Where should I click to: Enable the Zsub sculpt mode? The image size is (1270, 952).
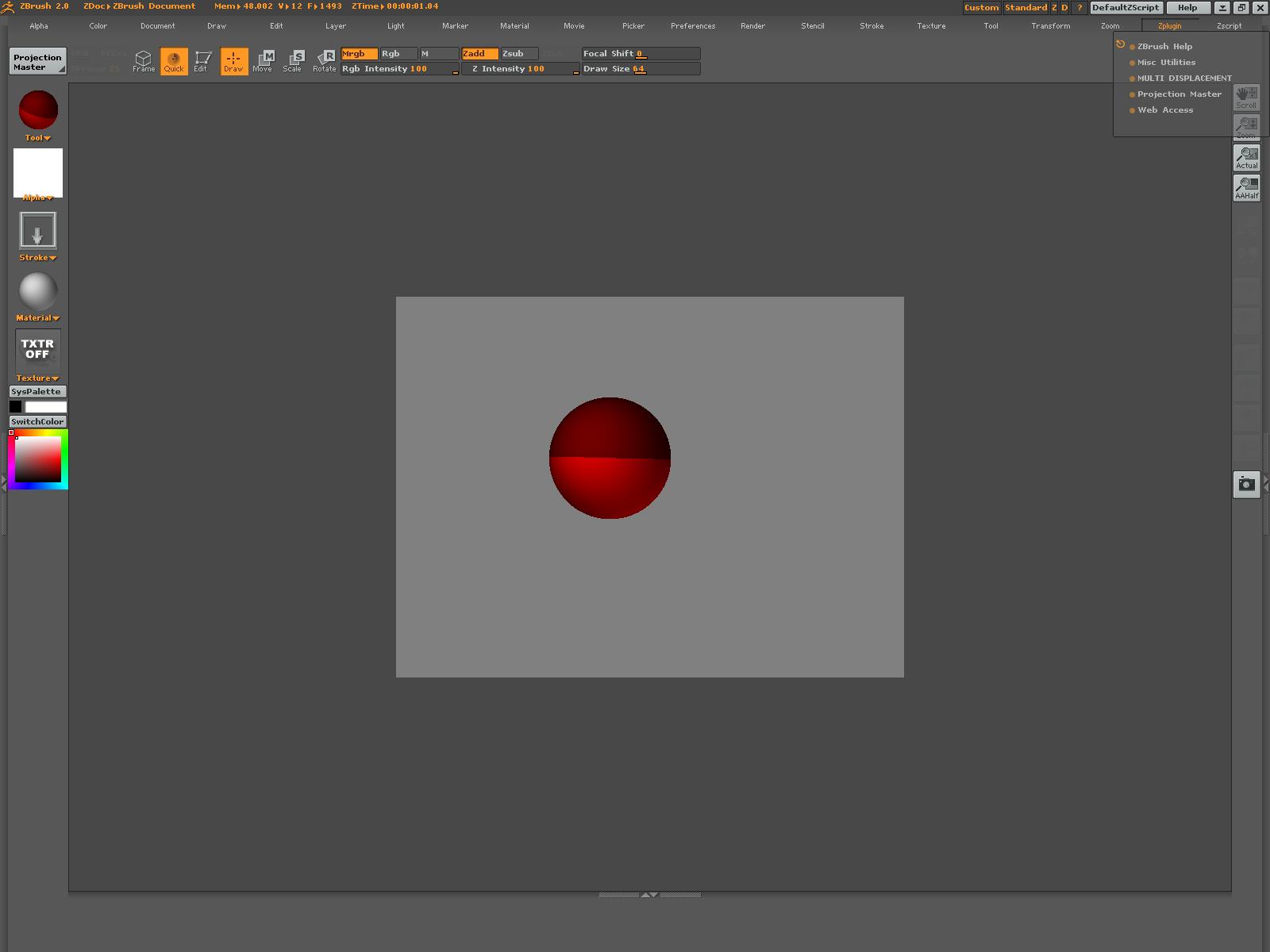[x=519, y=54]
